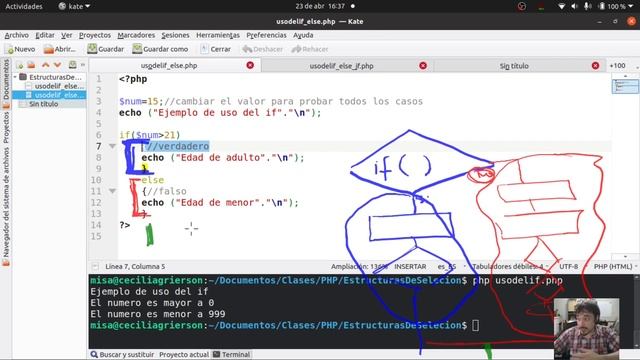
Task: Open the Ver menu
Action: coord(67,36)
